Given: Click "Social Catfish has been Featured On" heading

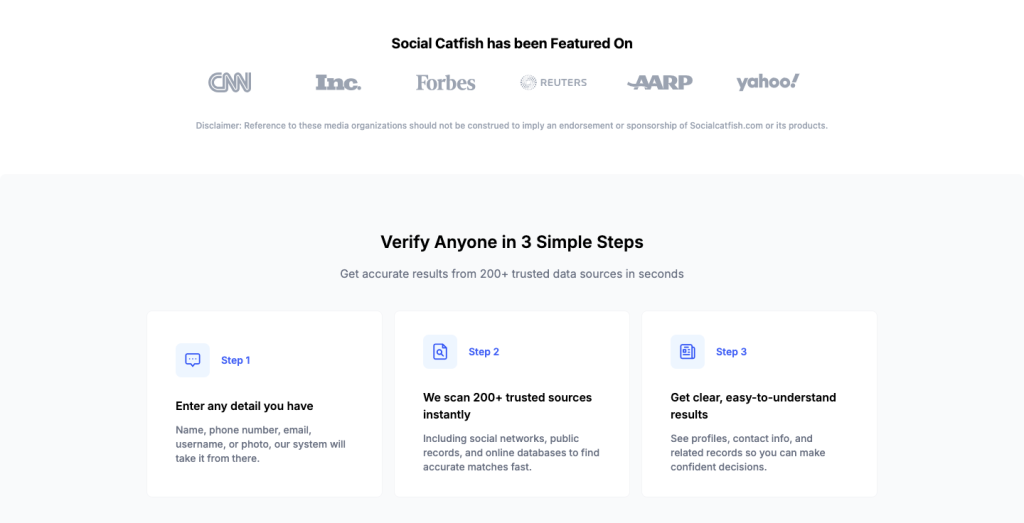Looking at the screenshot, I should [512, 44].
